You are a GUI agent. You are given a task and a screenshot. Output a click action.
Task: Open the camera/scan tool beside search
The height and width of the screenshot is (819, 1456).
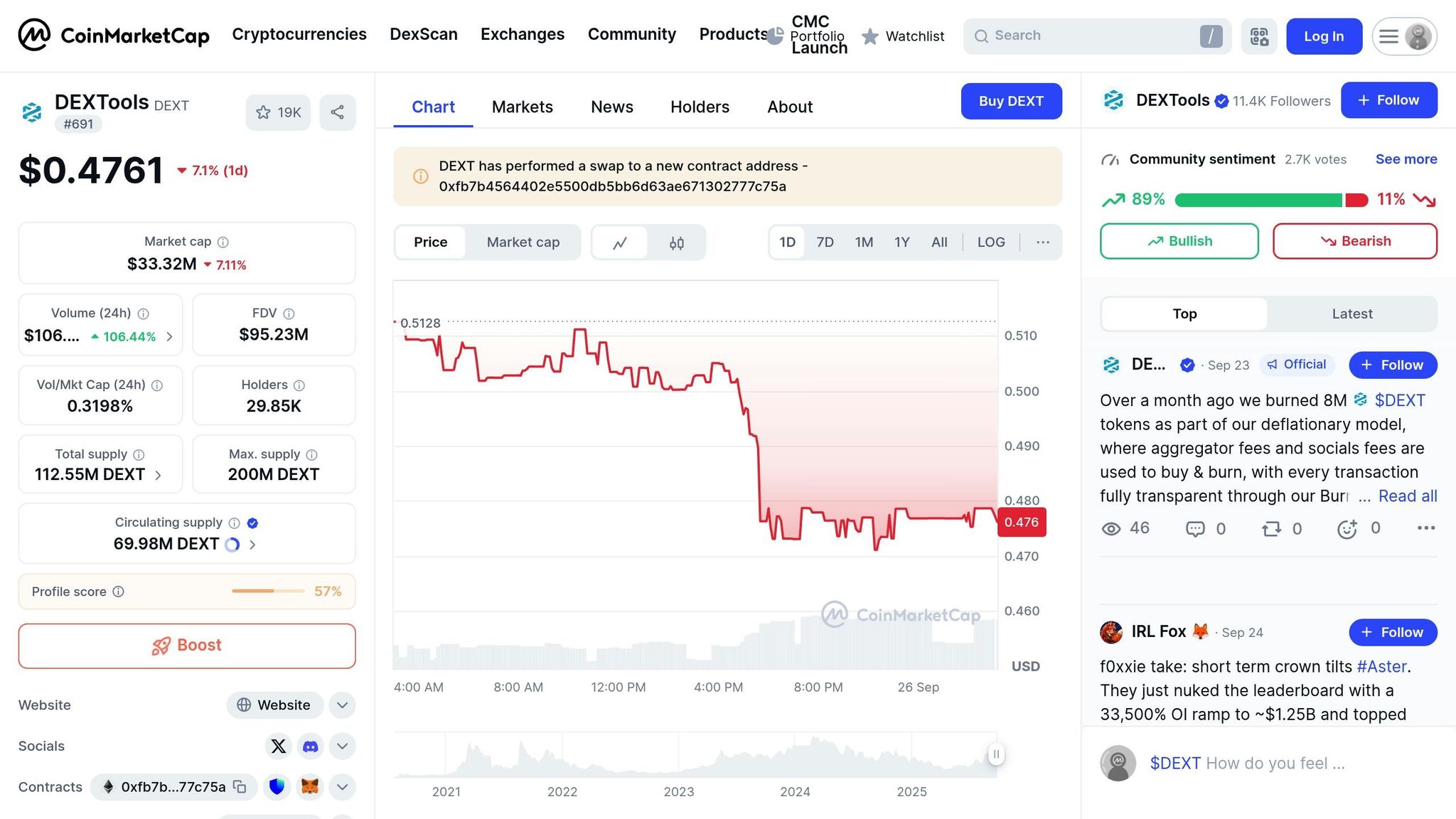(x=1258, y=36)
